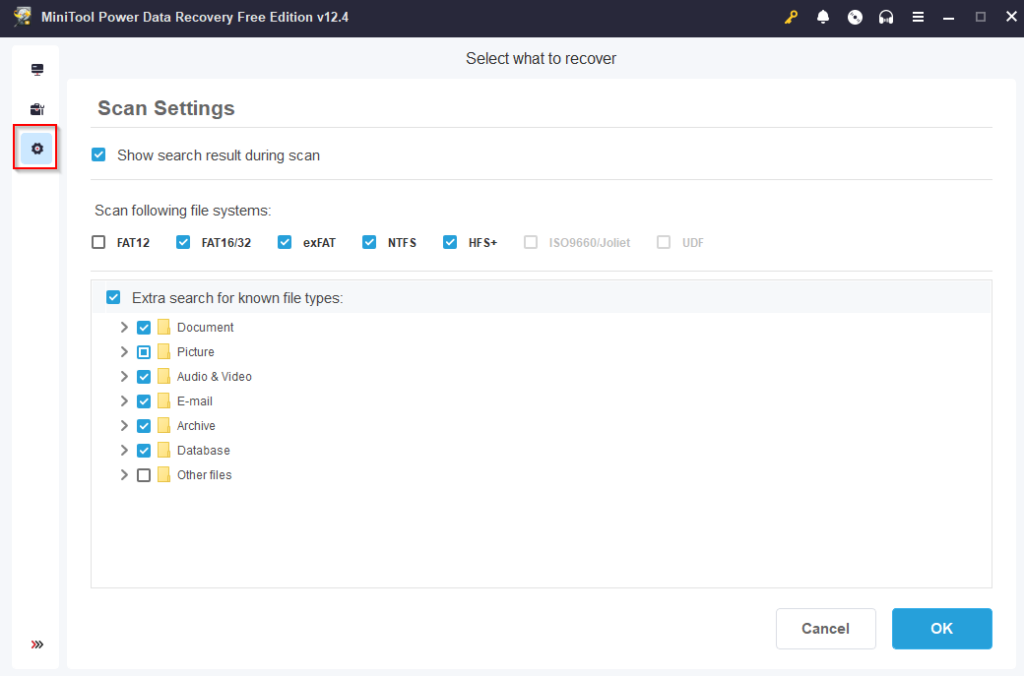Click the Archive folder icon

click(x=164, y=426)
